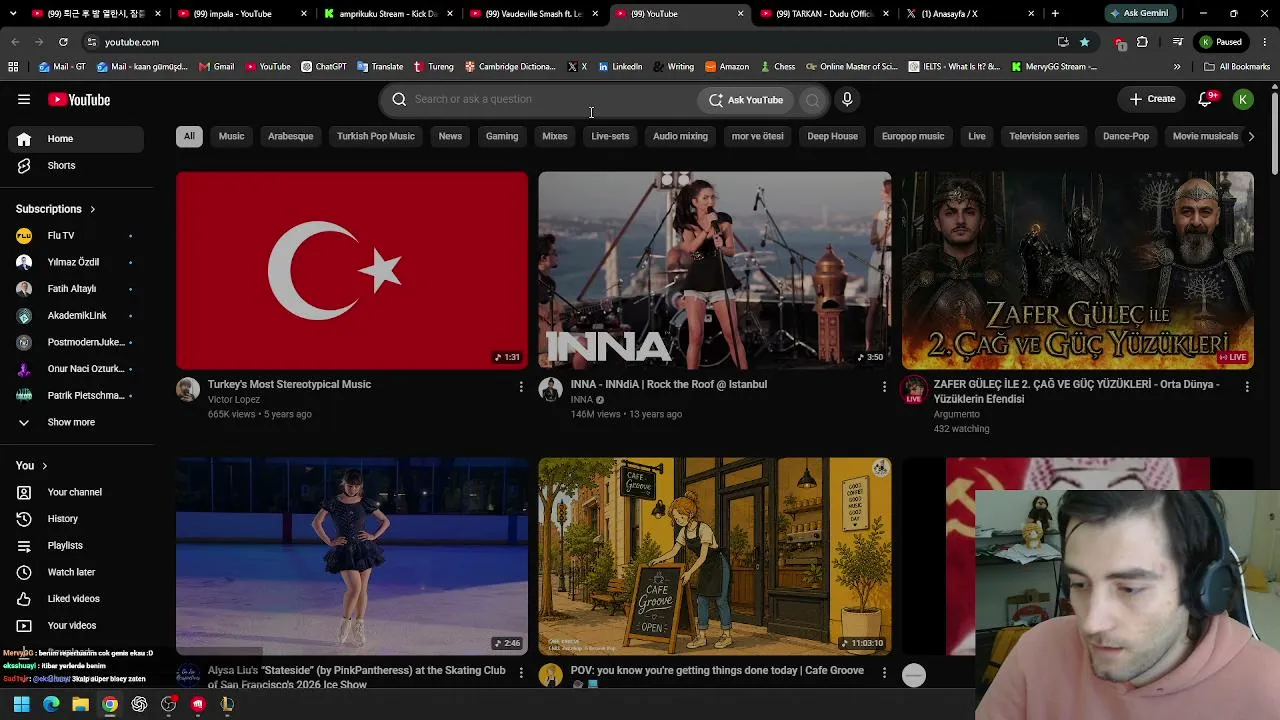Open more actions for ZAFER GÜLEÇ live video
The width and height of the screenshot is (1280, 720).
(x=1247, y=386)
